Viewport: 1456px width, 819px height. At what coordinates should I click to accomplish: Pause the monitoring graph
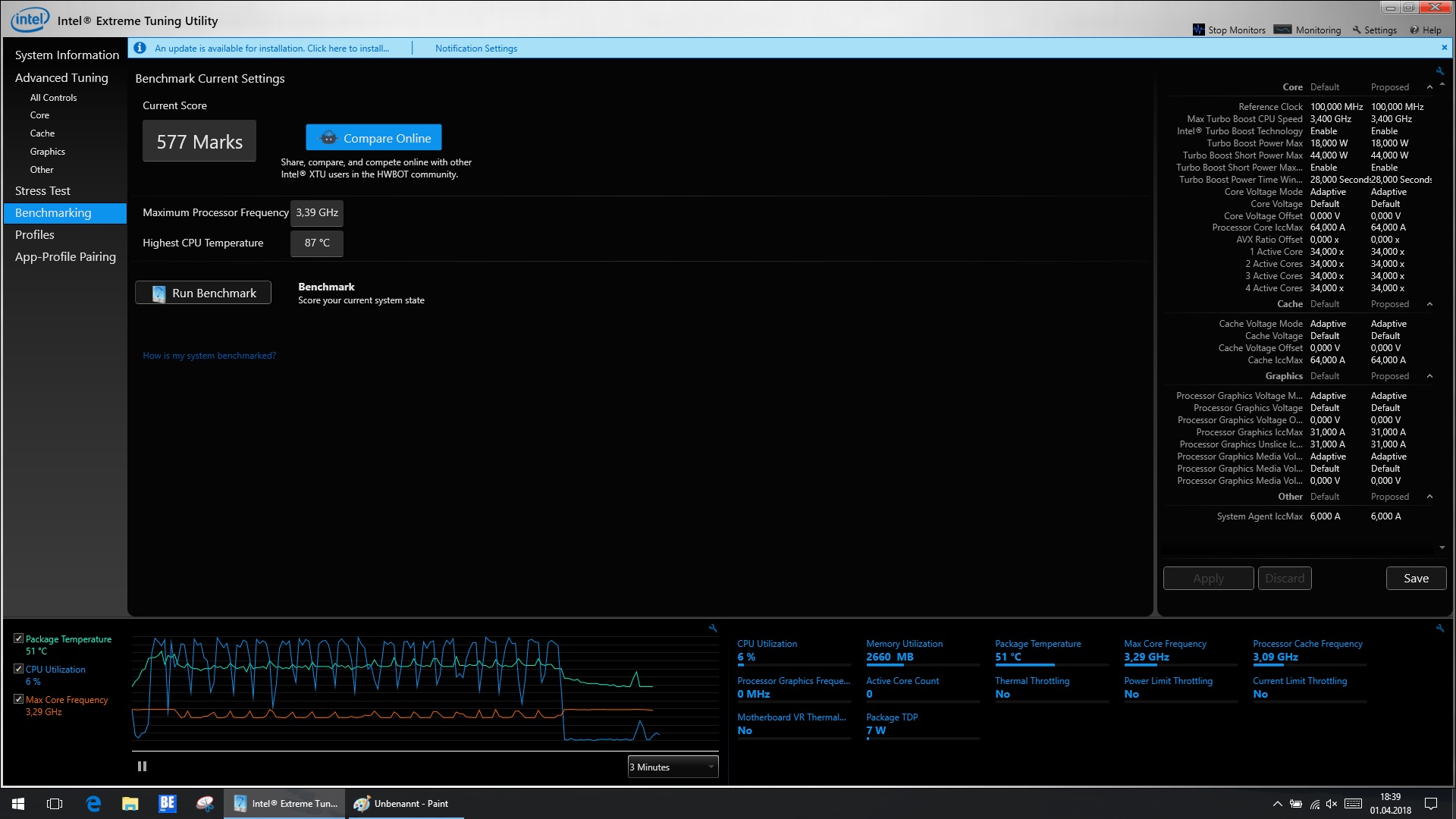[142, 767]
